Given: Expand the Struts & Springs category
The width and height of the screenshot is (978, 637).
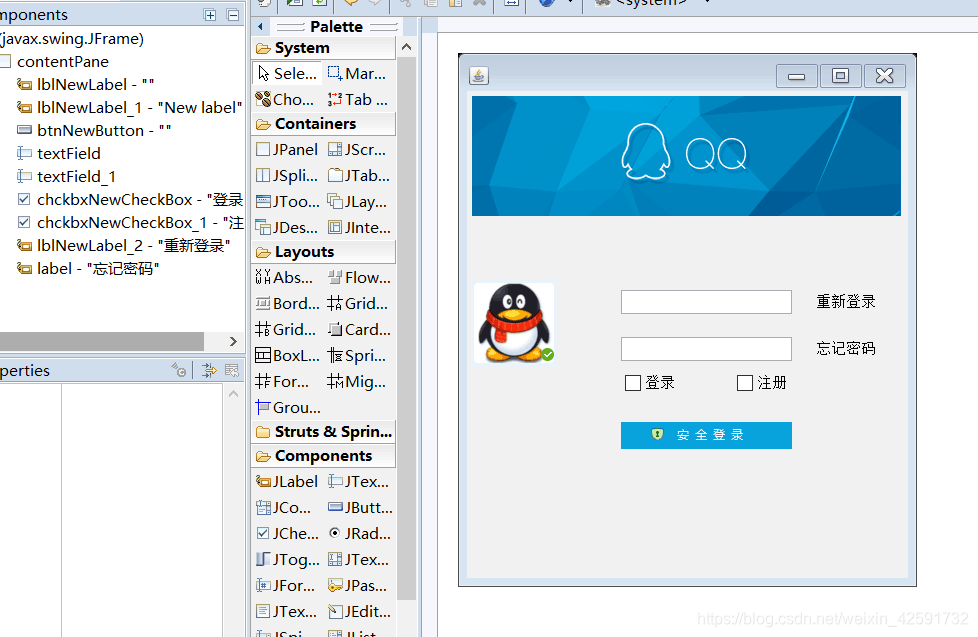Looking at the screenshot, I should pos(323,432).
